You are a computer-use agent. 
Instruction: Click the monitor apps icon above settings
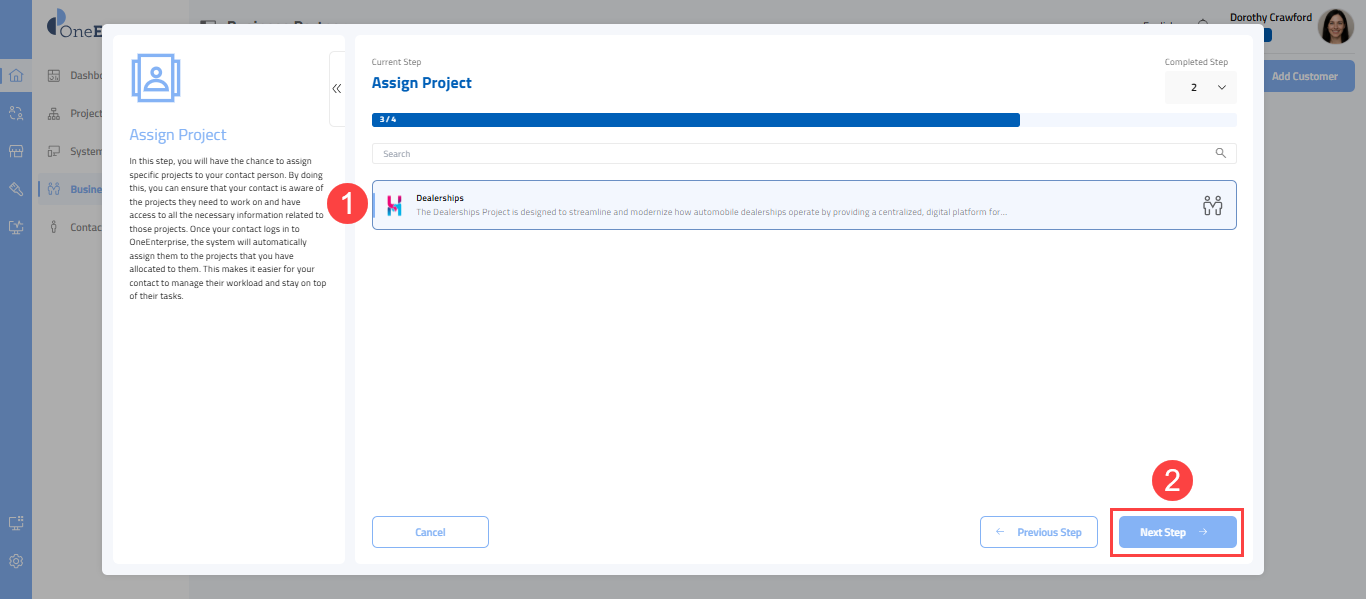16,523
